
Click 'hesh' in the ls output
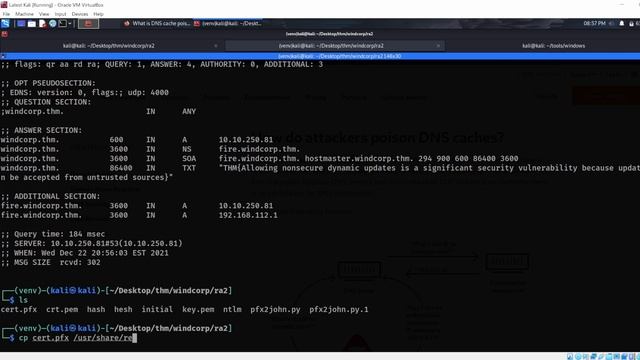[123, 309]
